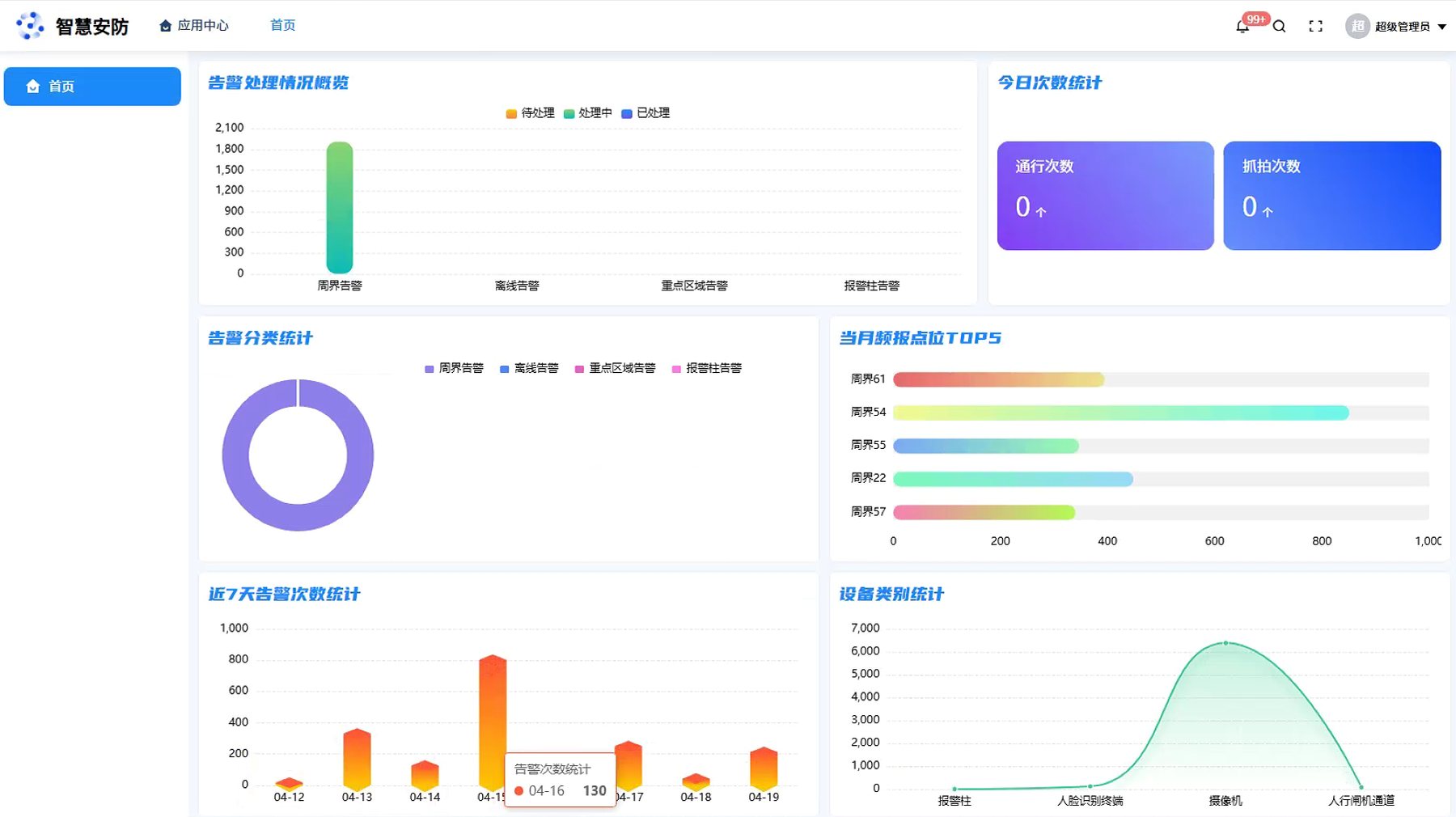Click the 周界57 progress bar

pos(984,512)
